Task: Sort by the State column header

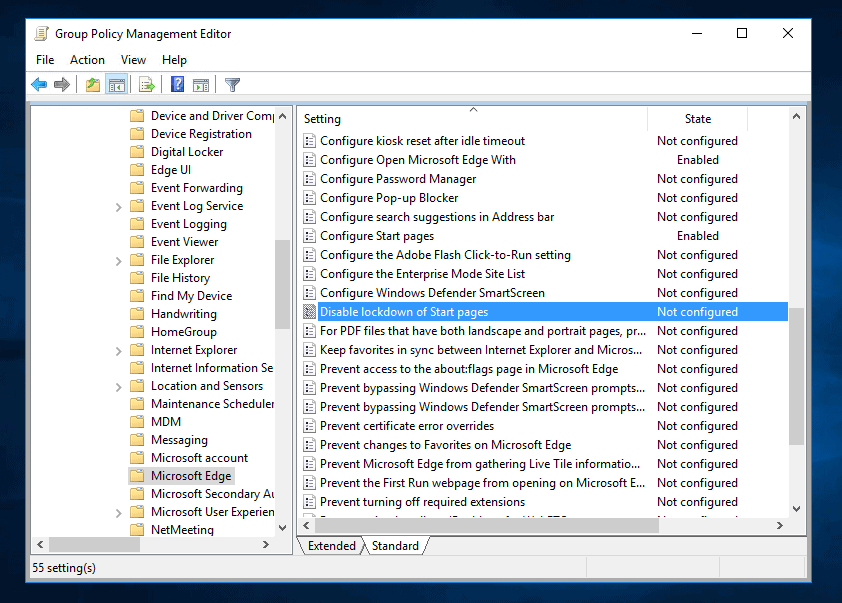Action: [698, 119]
